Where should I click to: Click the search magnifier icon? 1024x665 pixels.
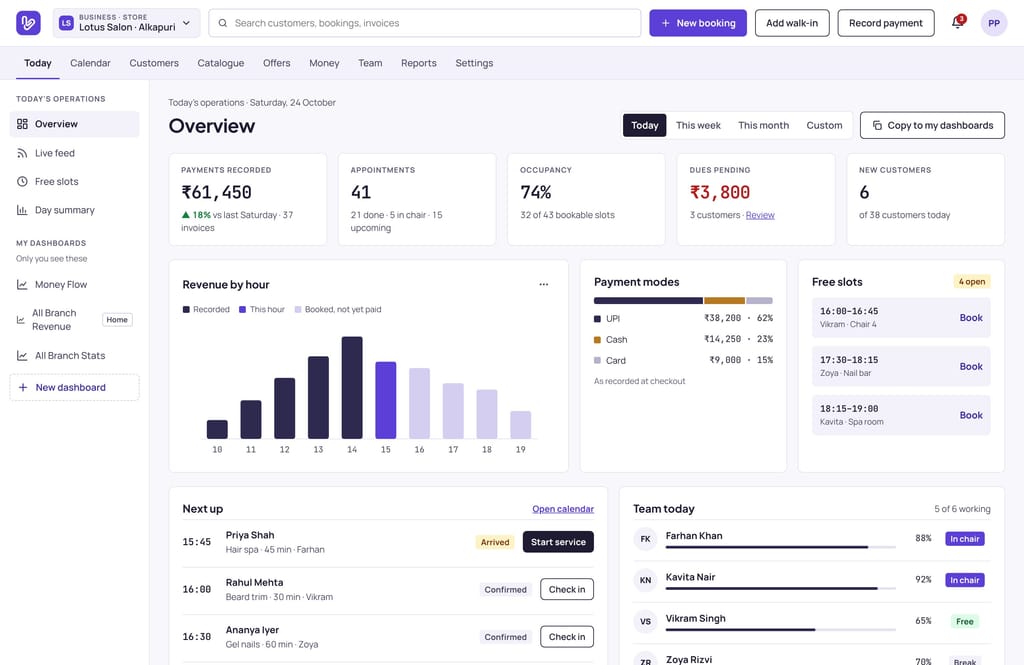click(223, 23)
